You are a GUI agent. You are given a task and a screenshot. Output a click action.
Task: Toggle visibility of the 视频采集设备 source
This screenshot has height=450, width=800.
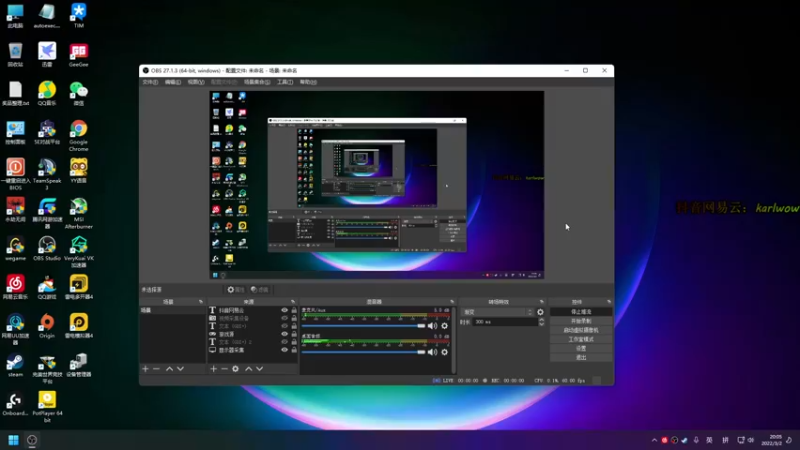pyautogui.click(x=285, y=318)
